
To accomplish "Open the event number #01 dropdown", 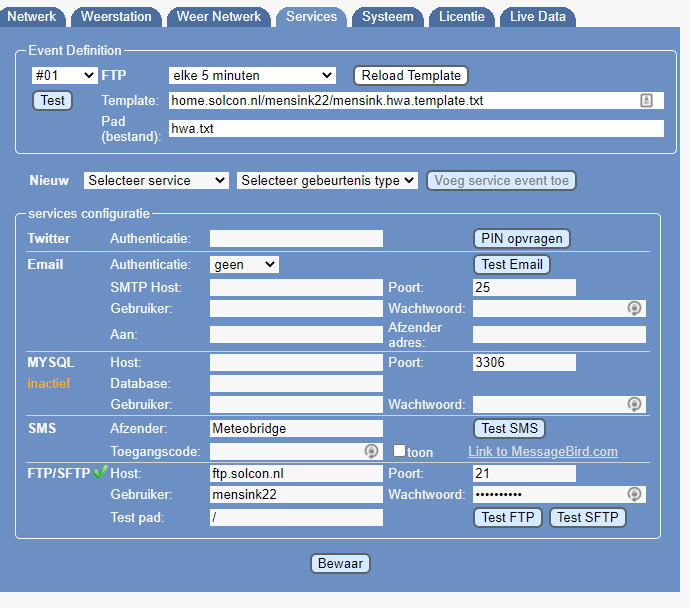I will 64,75.
